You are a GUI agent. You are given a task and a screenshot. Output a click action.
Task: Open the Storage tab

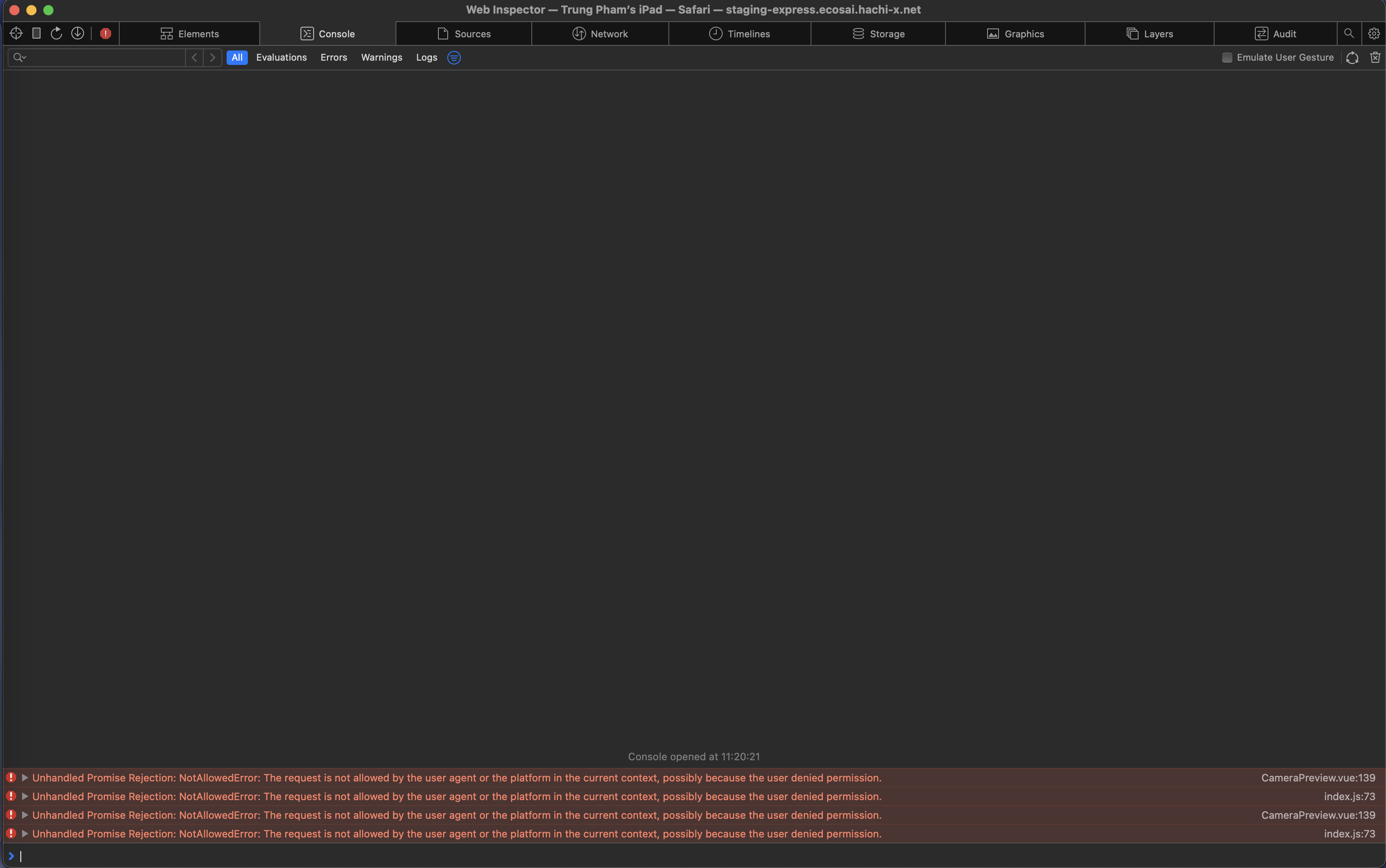pyautogui.click(x=879, y=33)
